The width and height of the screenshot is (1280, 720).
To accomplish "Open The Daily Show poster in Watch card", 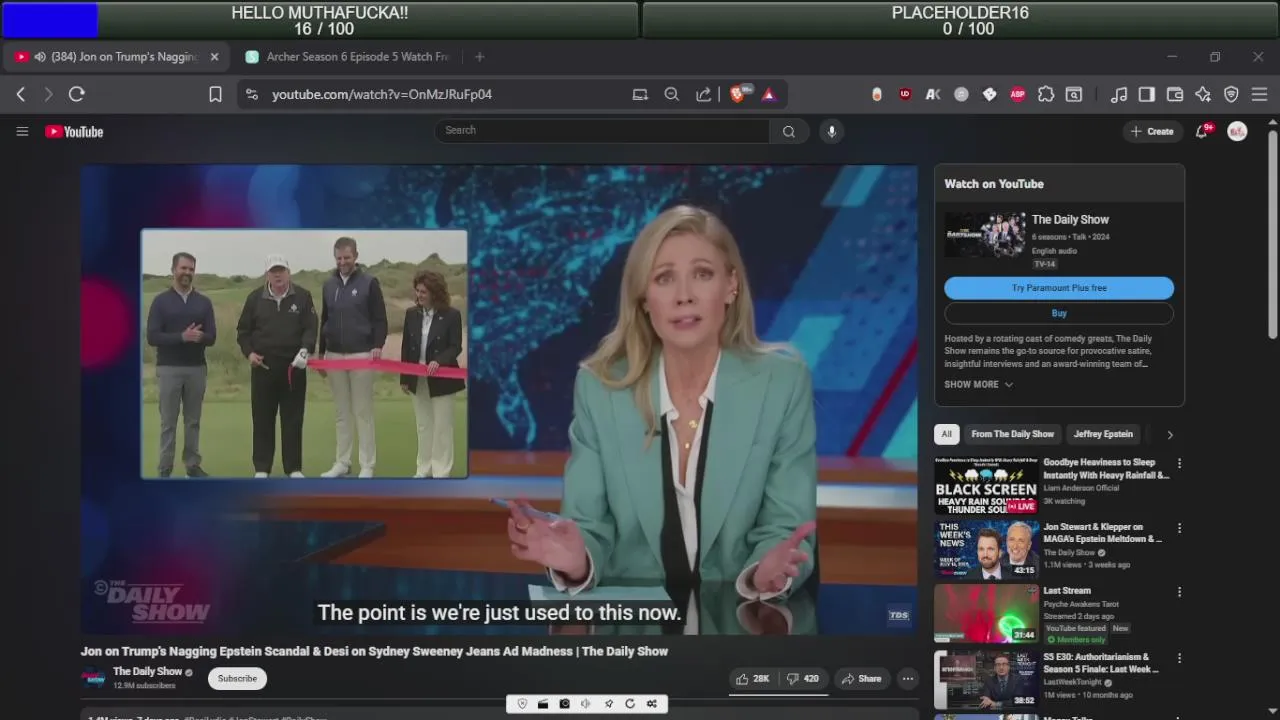I will click(x=985, y=235).
